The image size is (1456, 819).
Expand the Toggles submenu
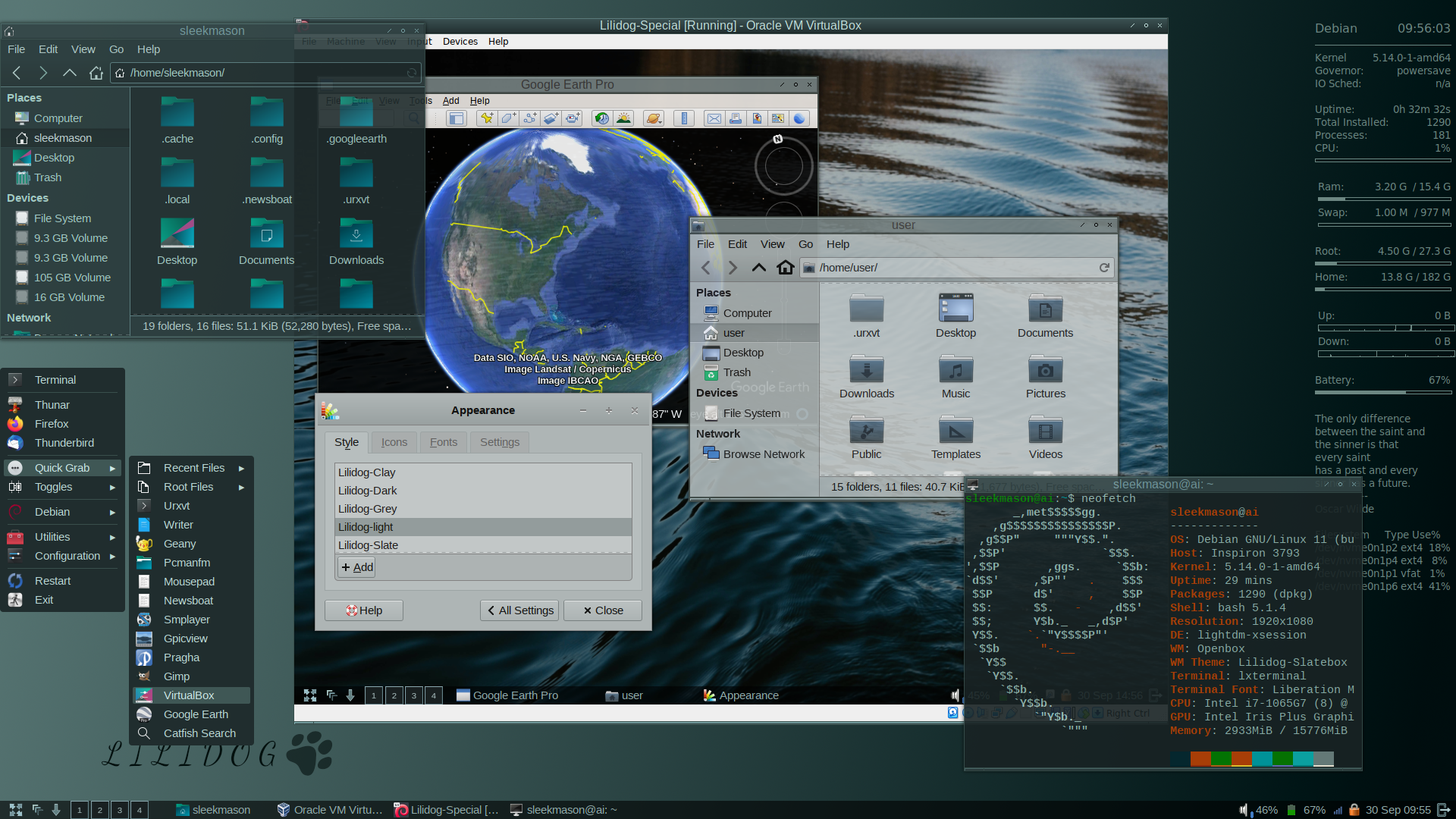point(62,487)
